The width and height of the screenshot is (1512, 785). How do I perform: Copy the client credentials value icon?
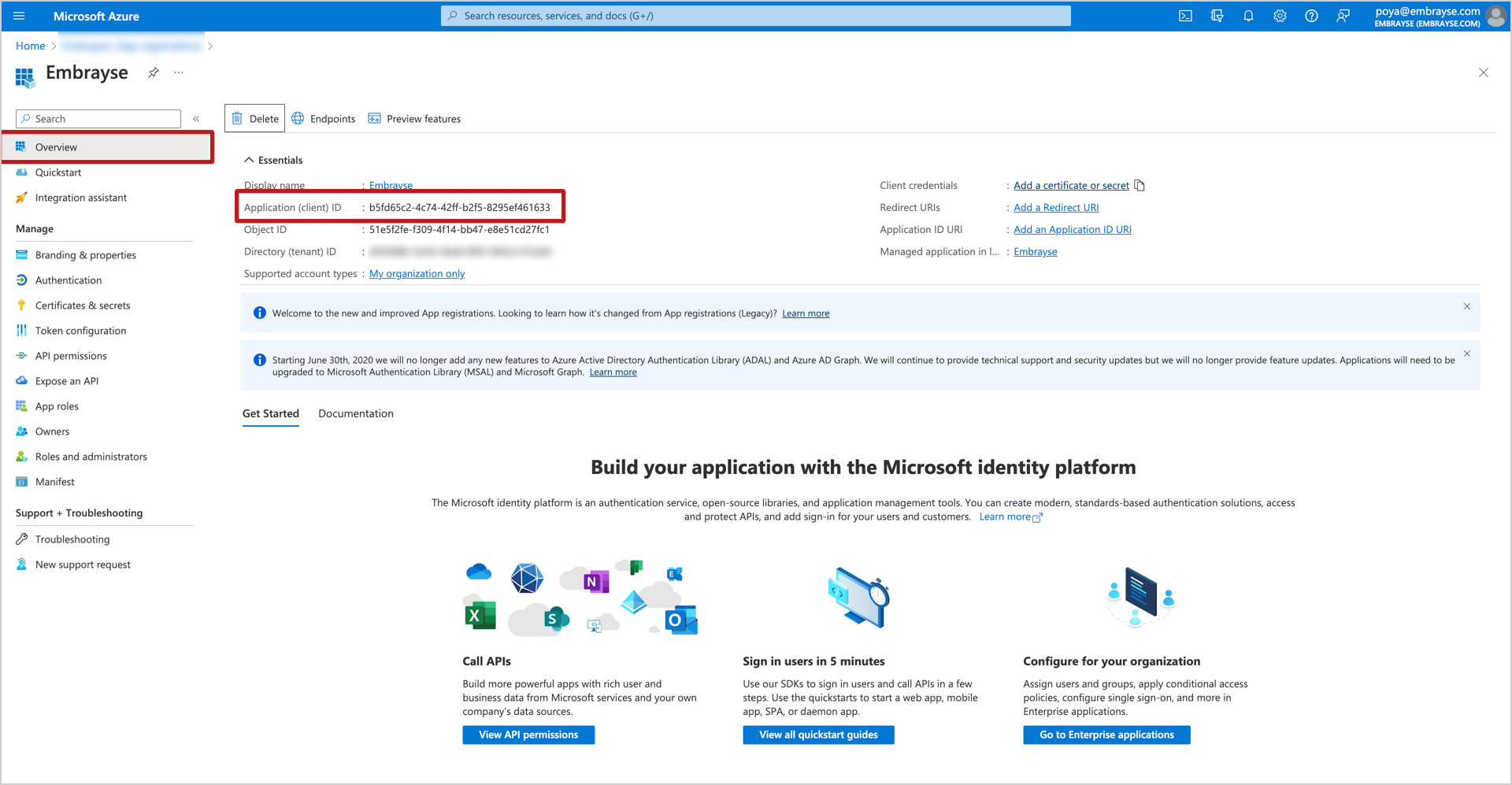tap(1140, 186)
